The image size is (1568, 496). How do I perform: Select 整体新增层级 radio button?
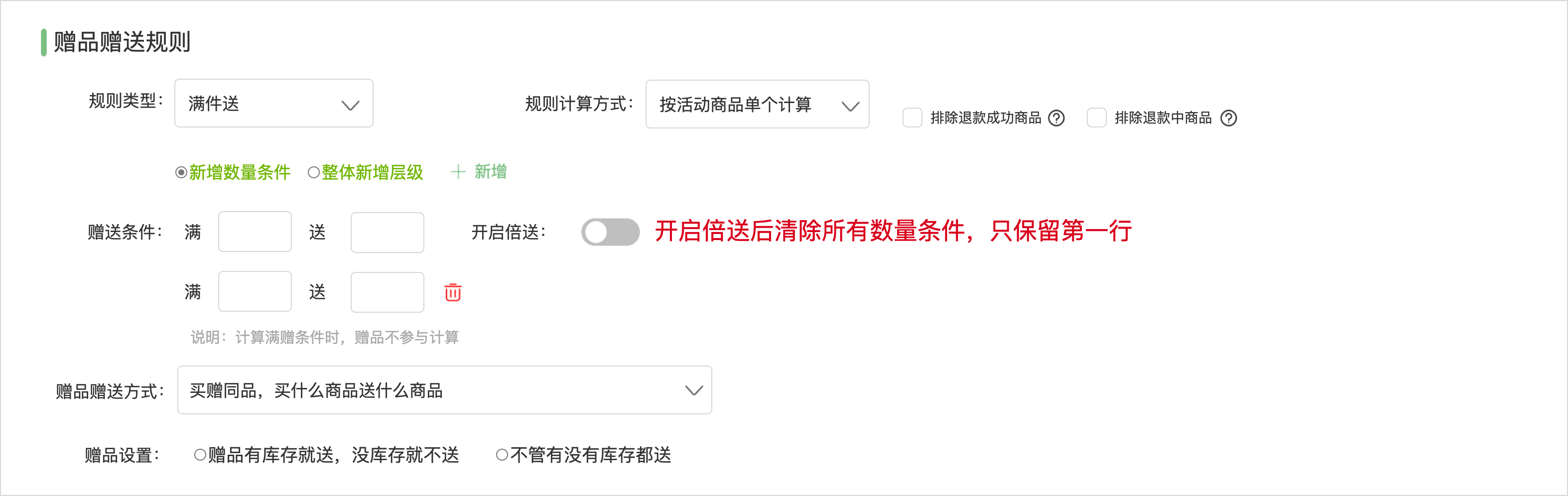[x=313, y=172]
